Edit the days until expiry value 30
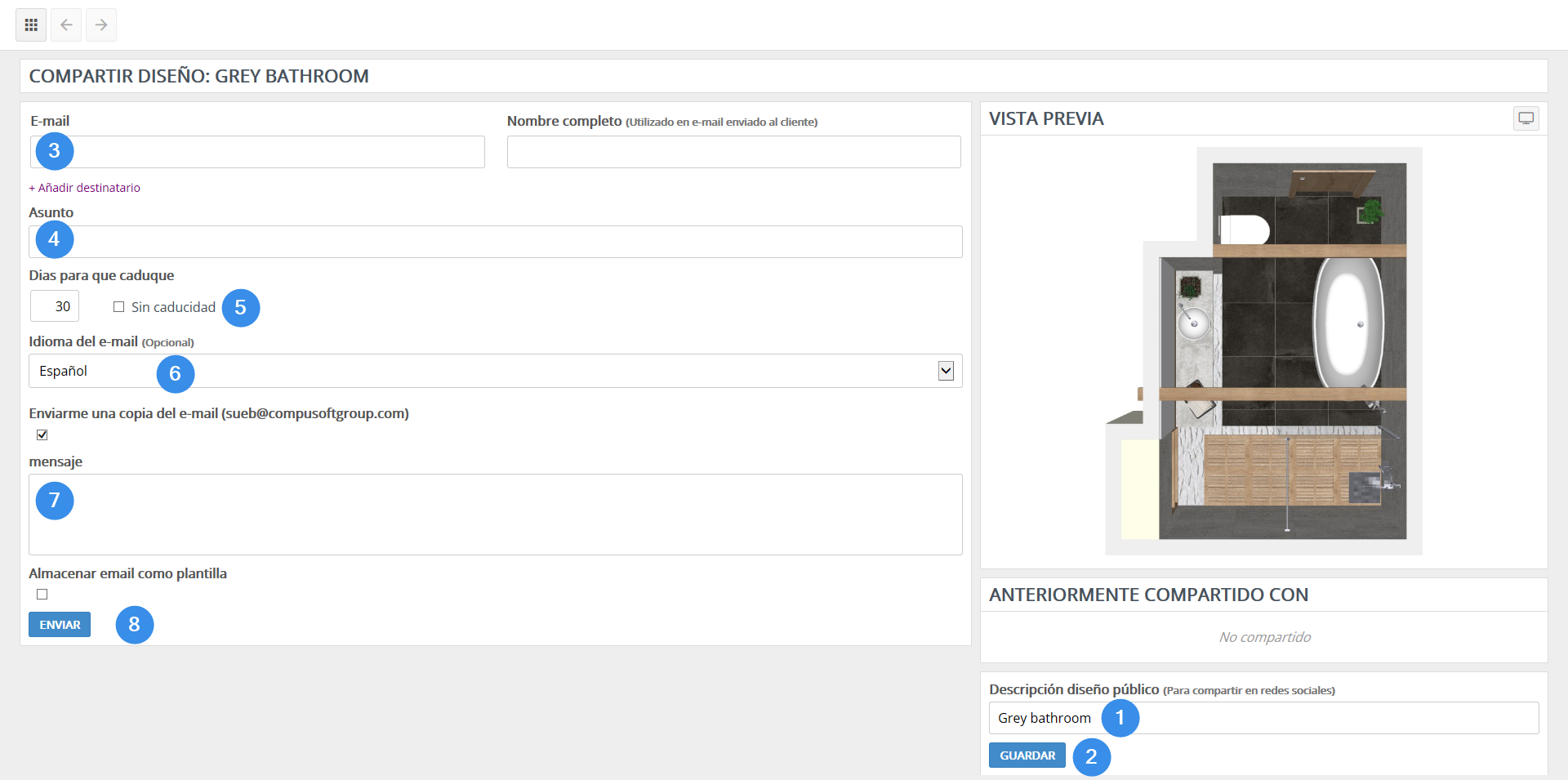1568x780 pixels. click(55, 306)
